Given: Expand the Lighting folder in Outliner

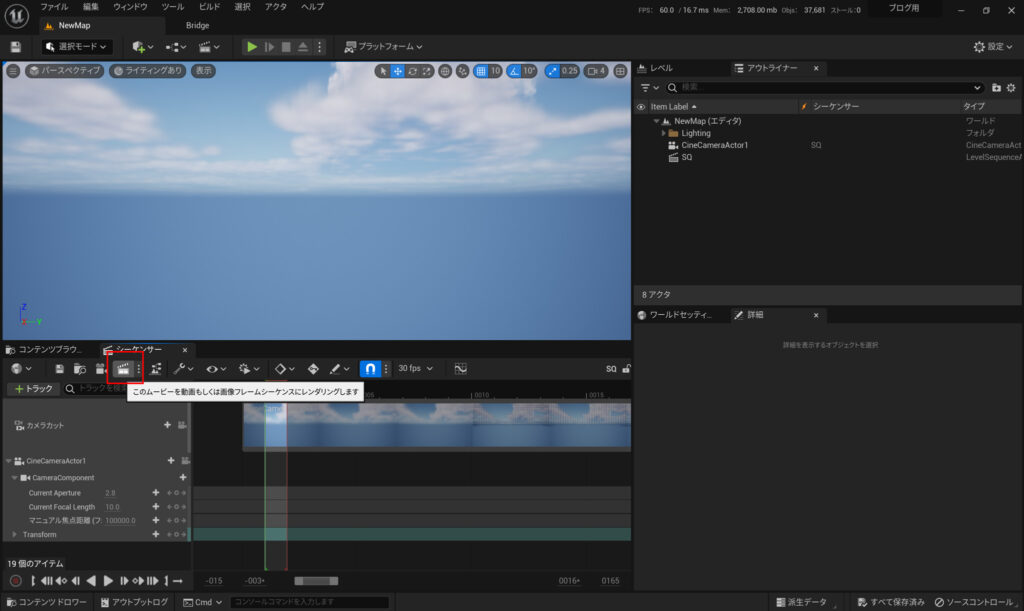Looking at the screenshot, I should tap(663, 133).
